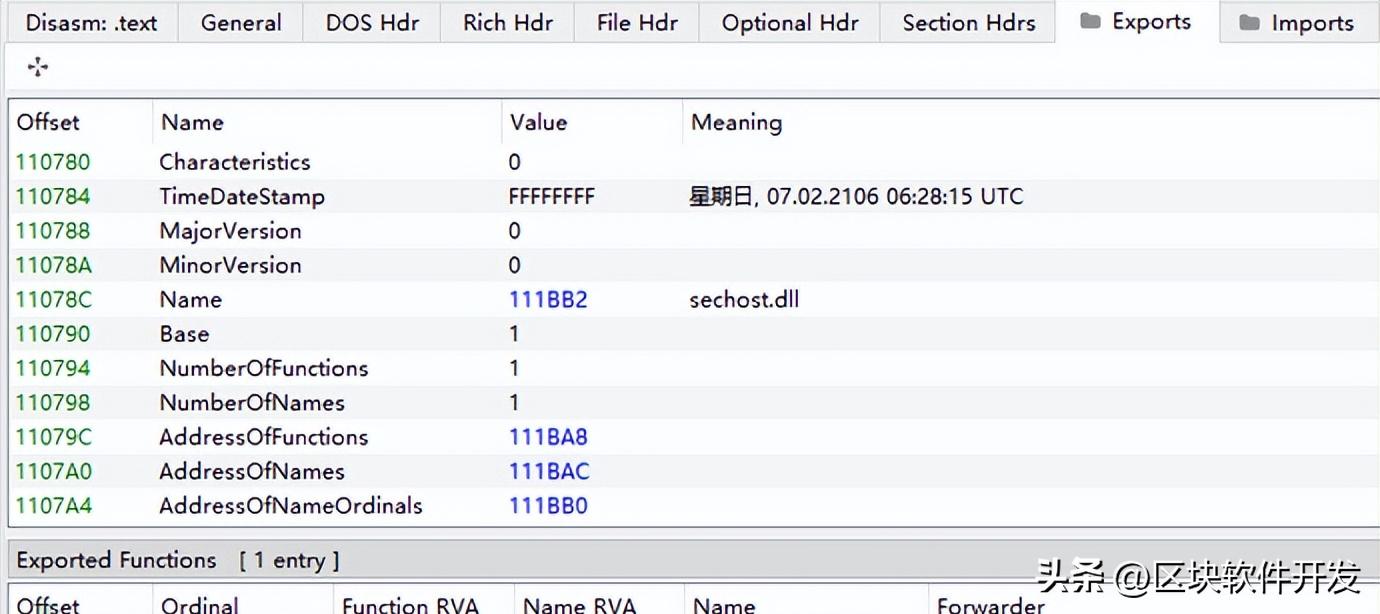
Task: Switch to the File Hdr tab
Action: (636, 22)
